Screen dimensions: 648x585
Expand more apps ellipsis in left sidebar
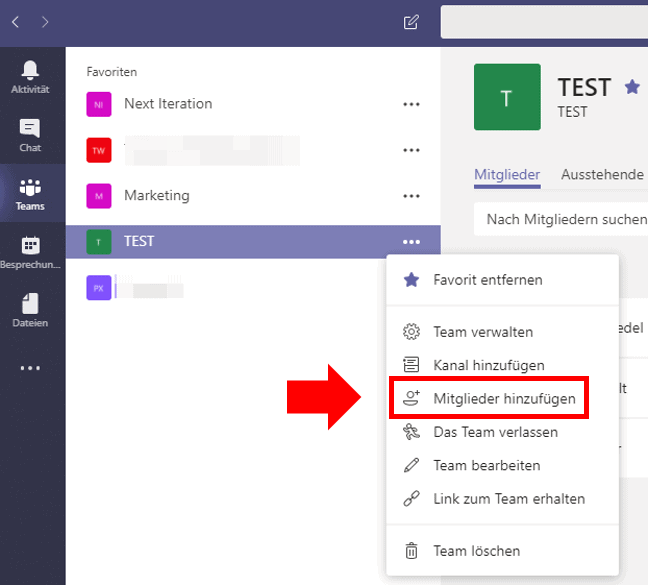tap(30, 368)
